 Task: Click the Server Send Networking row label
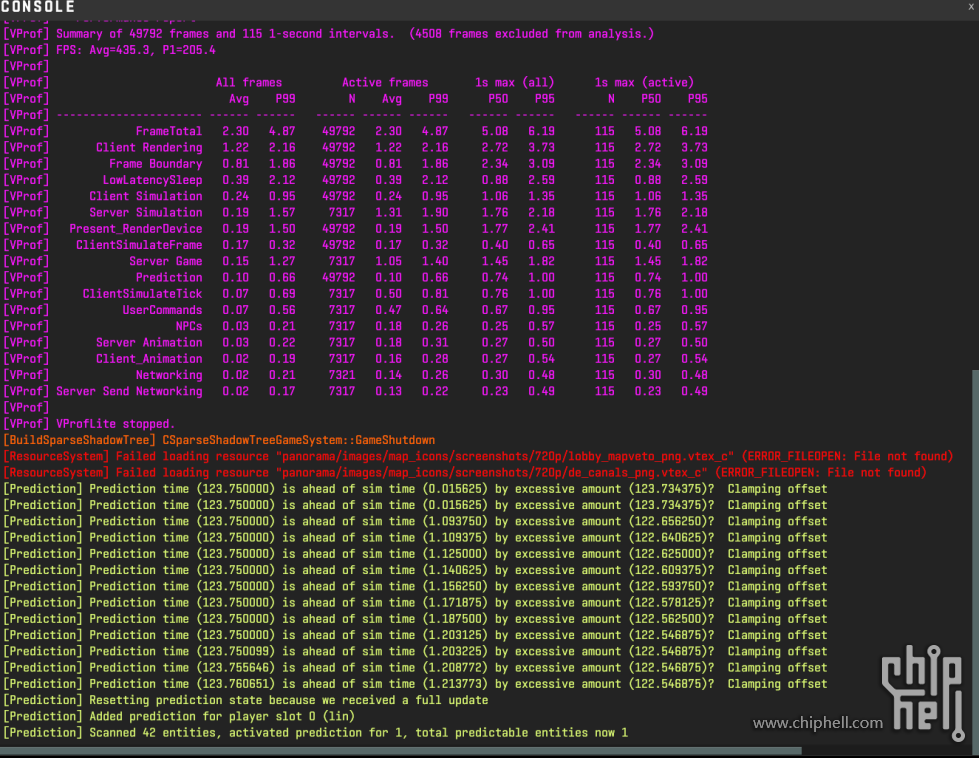129,391
